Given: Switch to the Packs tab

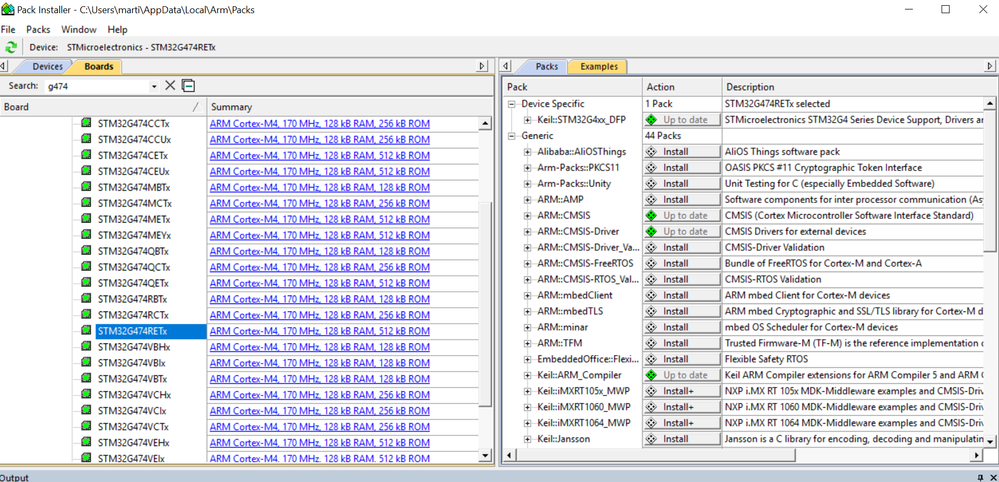Looking at the screenshot, I should 547,66.
